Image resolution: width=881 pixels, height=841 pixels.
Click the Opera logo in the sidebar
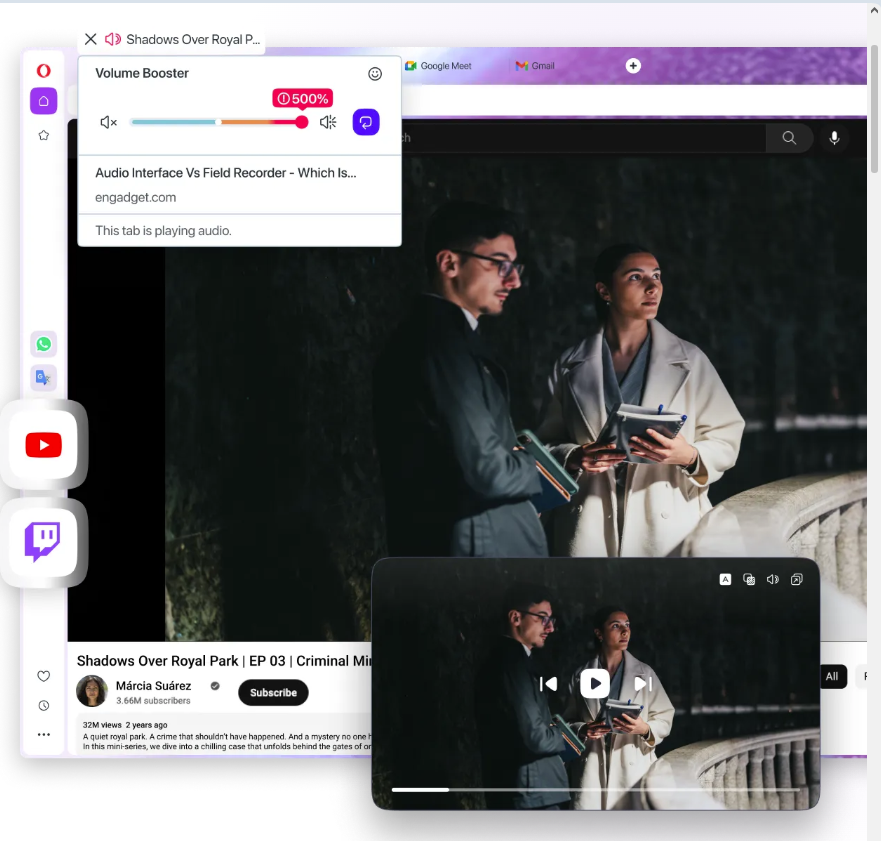(43, 71)
